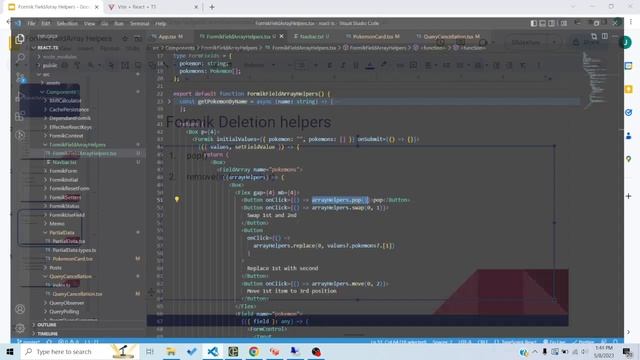
Task: Select the FormikSetters folder
Action: (x=65, y=197)
